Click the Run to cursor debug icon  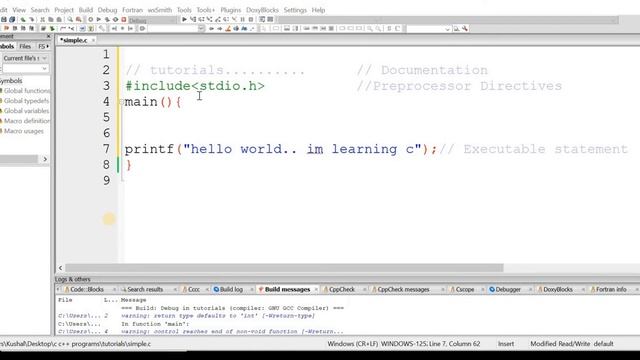[193, 19]
